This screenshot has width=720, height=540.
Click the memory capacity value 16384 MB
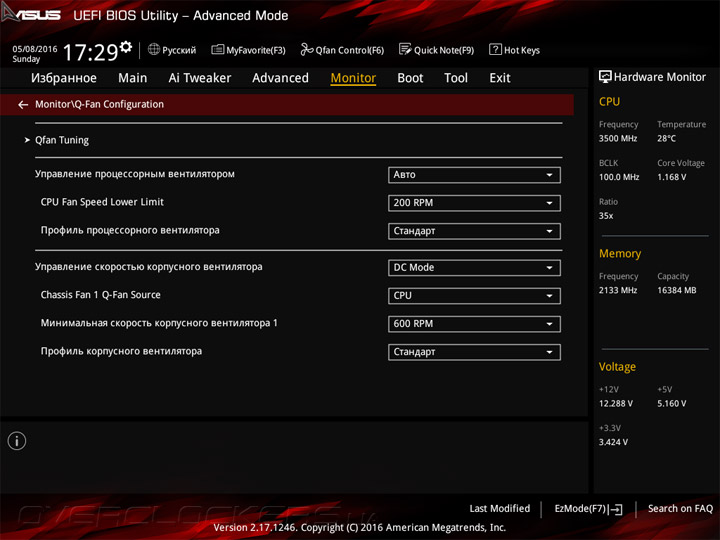677,290
